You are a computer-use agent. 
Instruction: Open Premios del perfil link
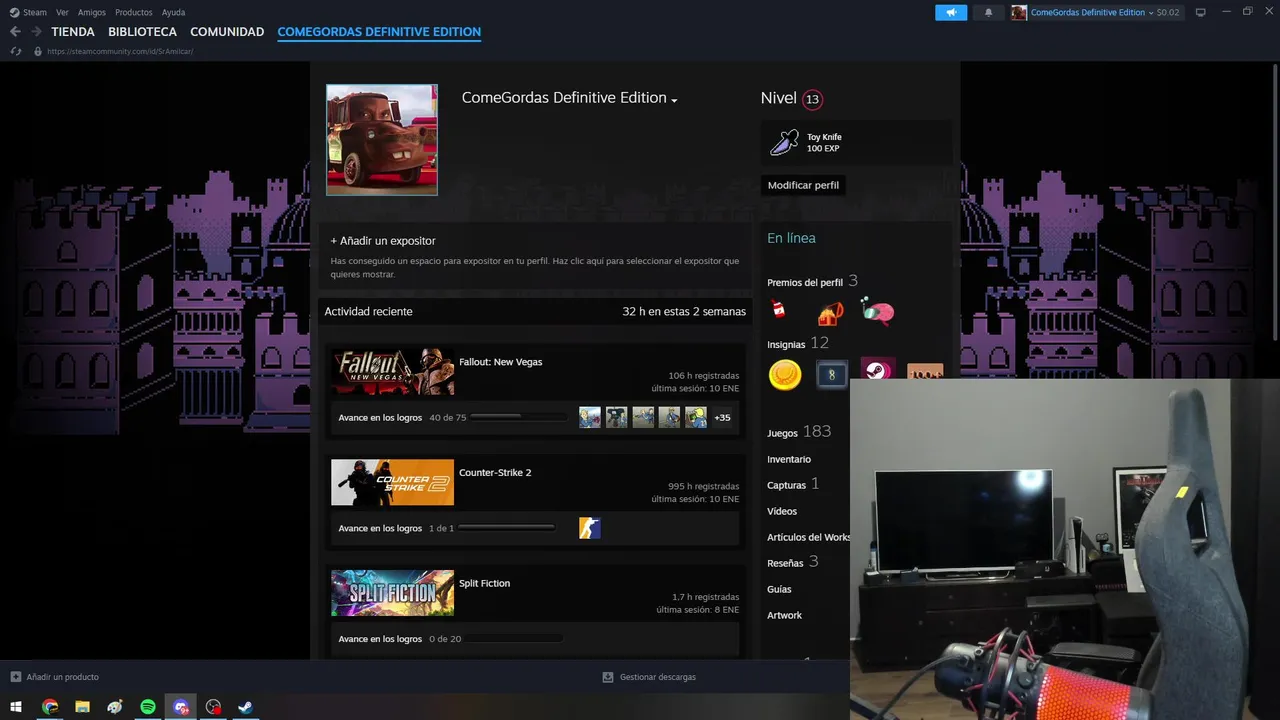click(x=812, y=282)
